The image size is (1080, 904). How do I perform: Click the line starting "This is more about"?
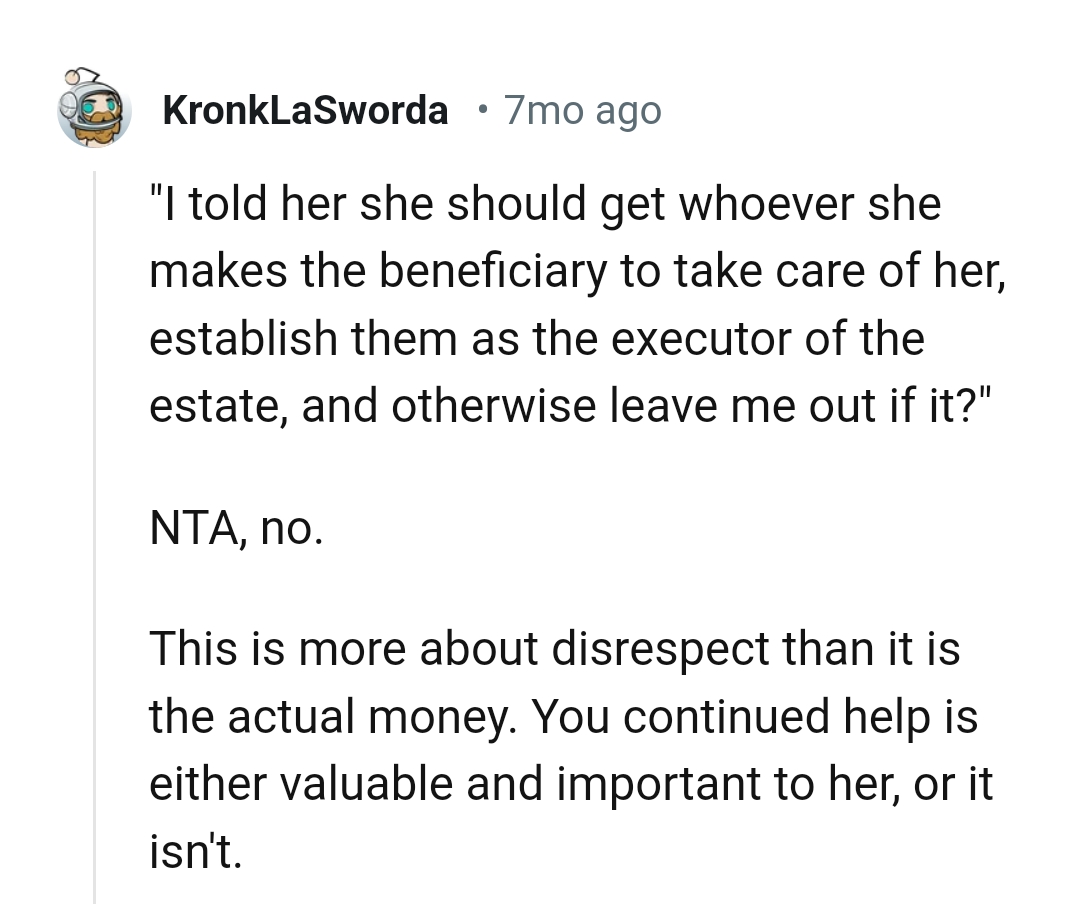click(x=555, y=650)
